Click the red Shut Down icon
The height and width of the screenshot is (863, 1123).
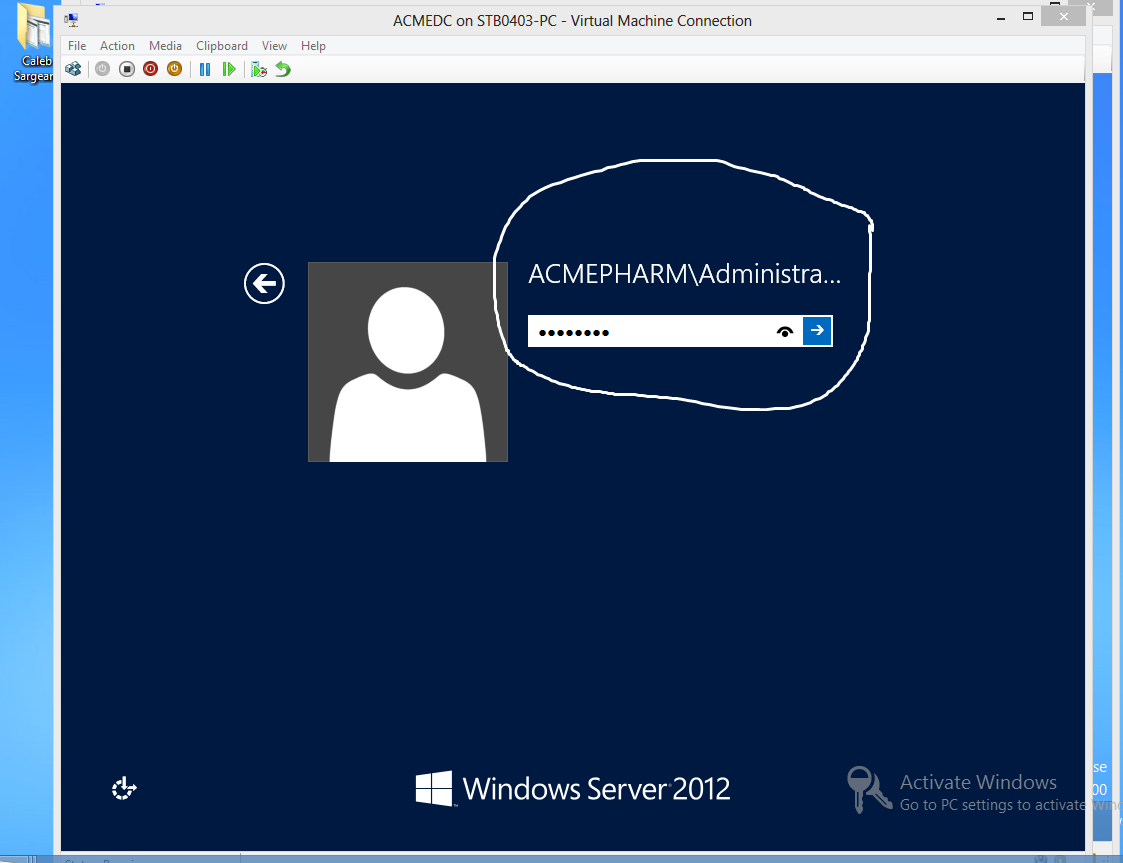(150, 69)
